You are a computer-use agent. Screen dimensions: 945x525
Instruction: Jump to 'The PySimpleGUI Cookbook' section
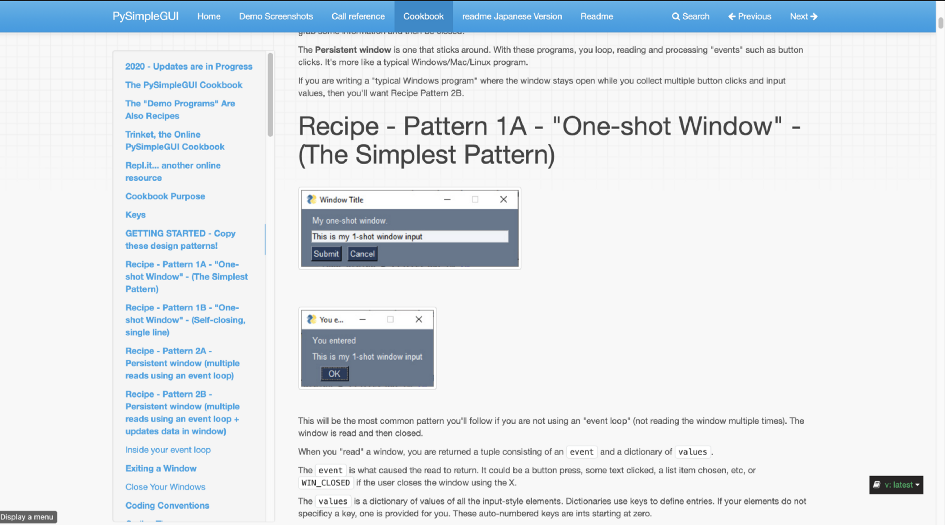point(184,85)
